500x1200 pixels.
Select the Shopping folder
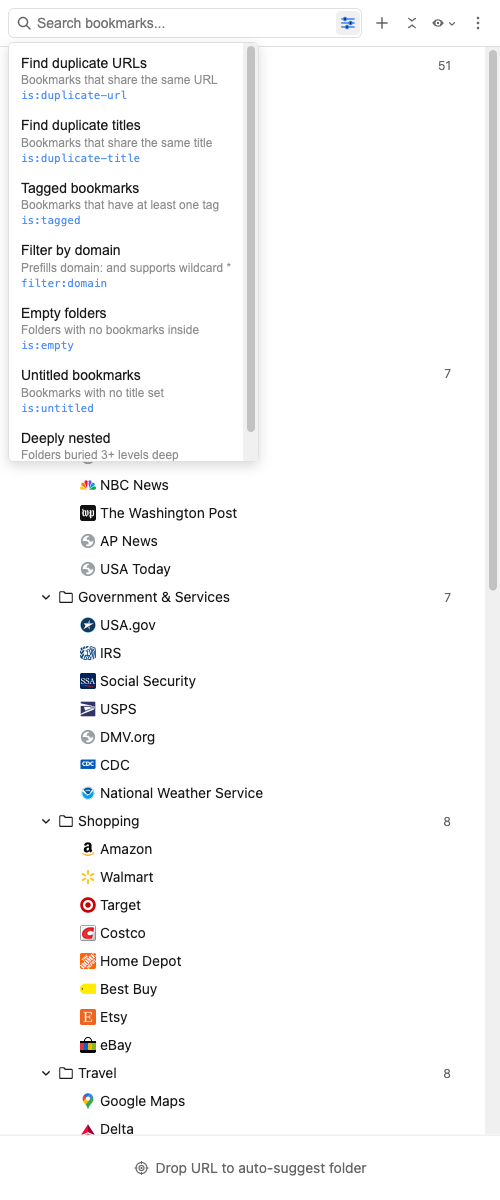click(109, 821)
